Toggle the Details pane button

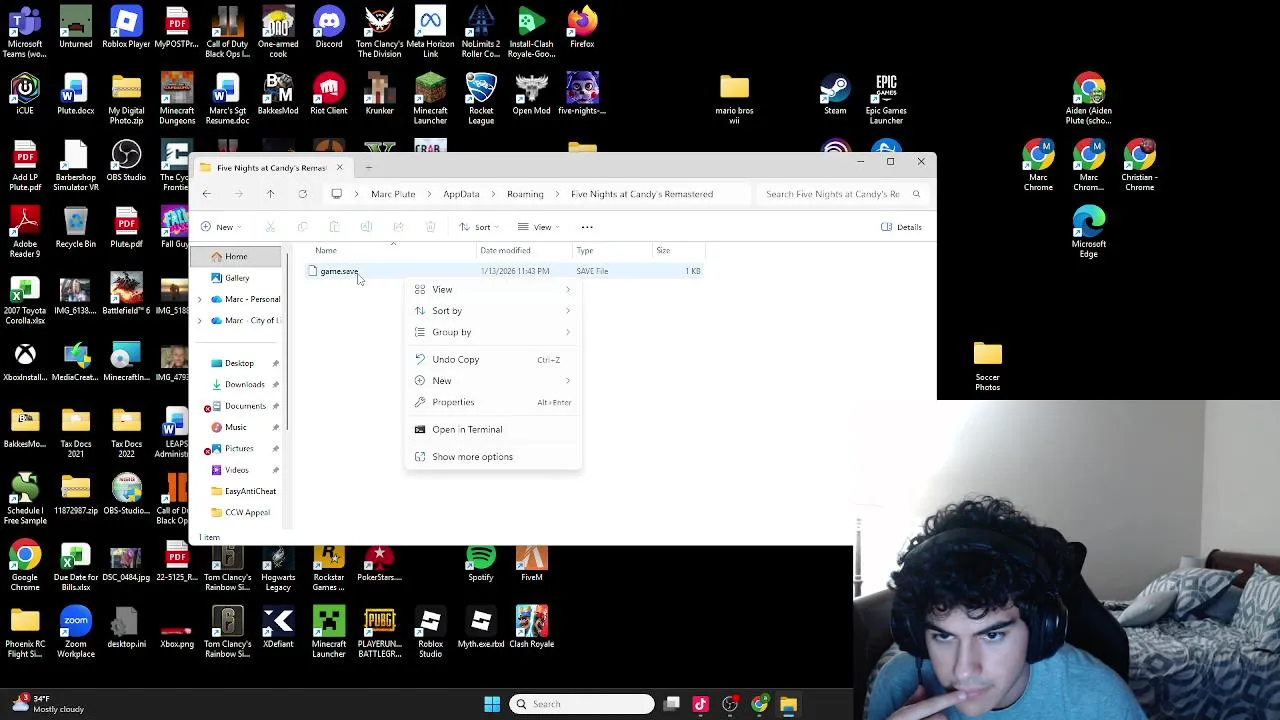901,227
